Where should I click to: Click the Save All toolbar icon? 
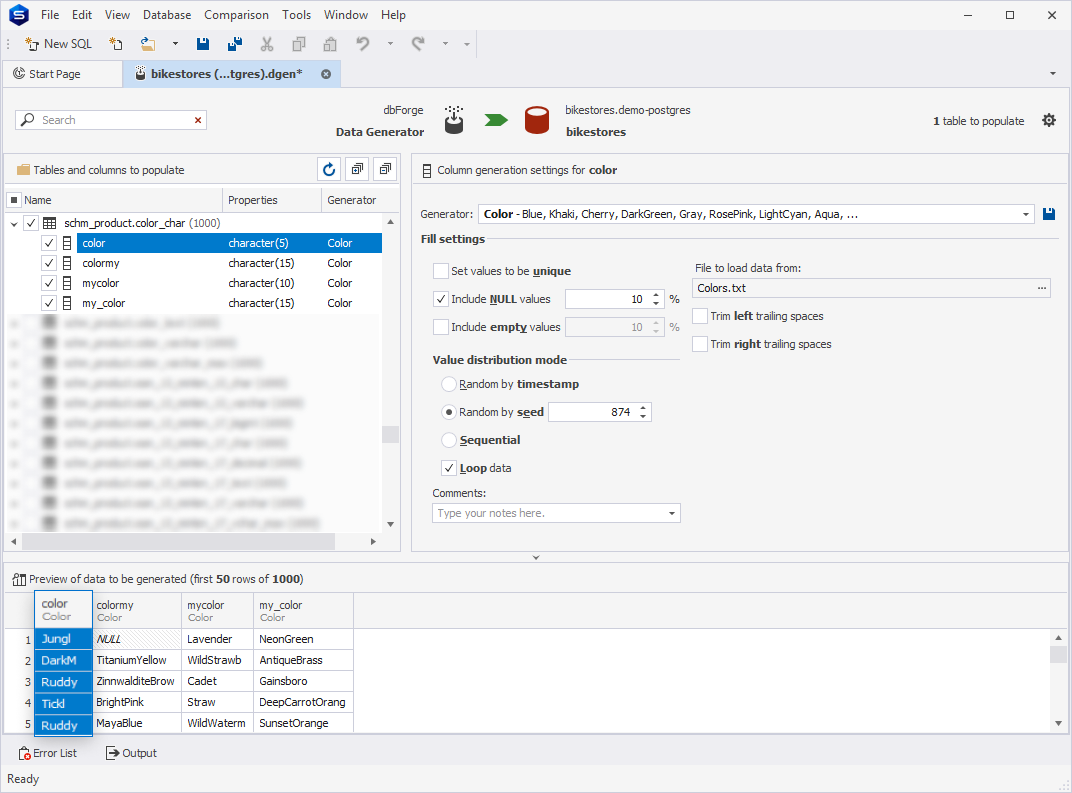tap(235, 44)
